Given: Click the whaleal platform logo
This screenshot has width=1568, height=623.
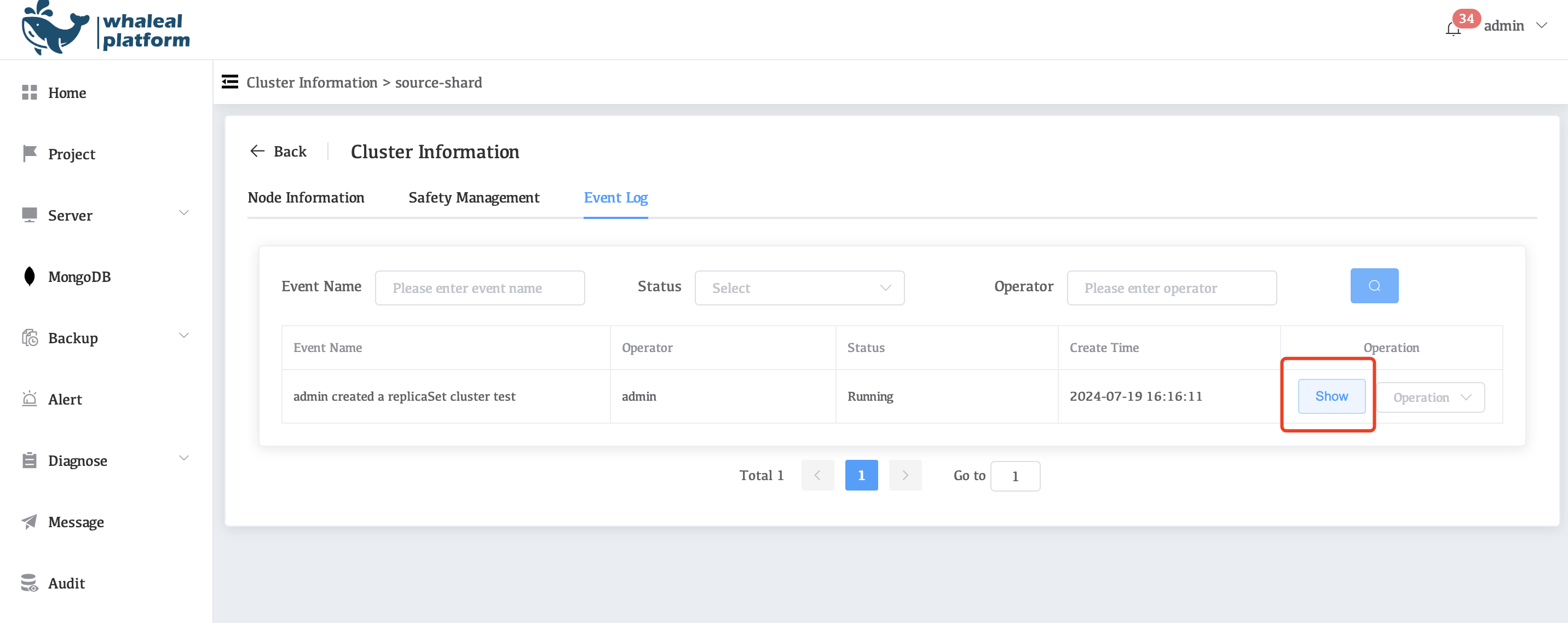Looking at the screenshot, I should tap(105, 29).
